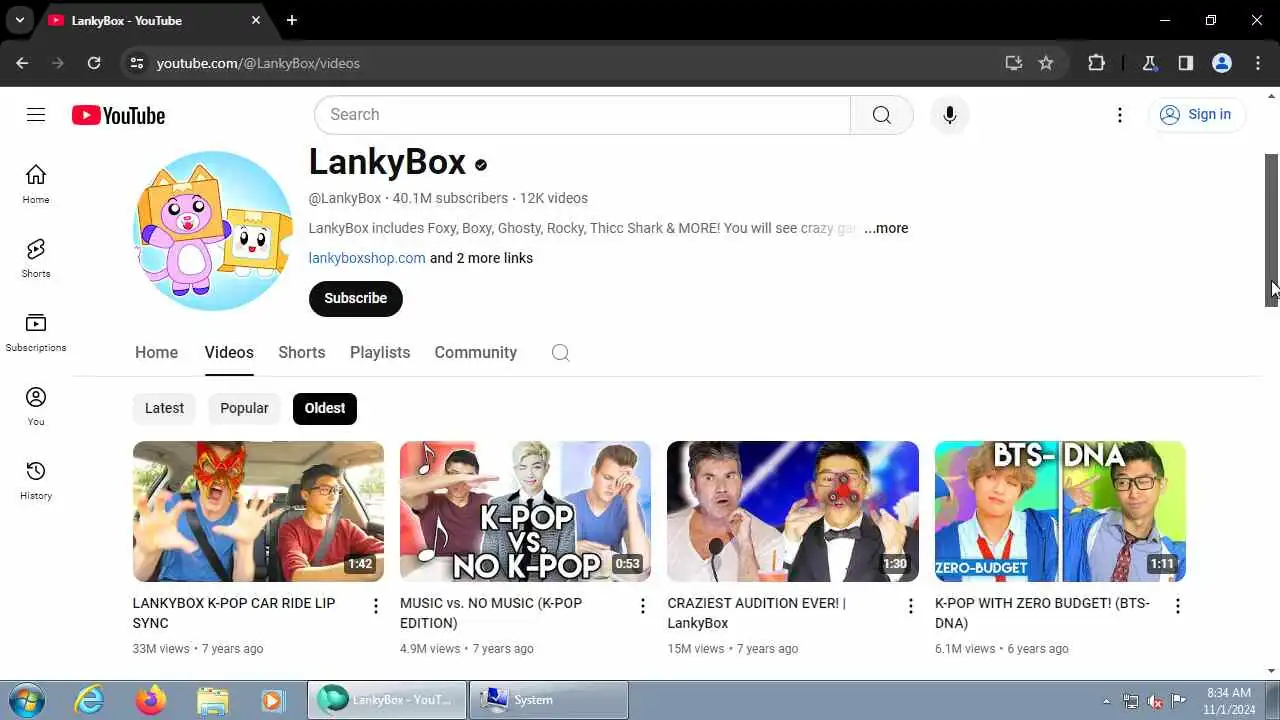Bookmark this tab with star icon

(x=1046, y=63)
